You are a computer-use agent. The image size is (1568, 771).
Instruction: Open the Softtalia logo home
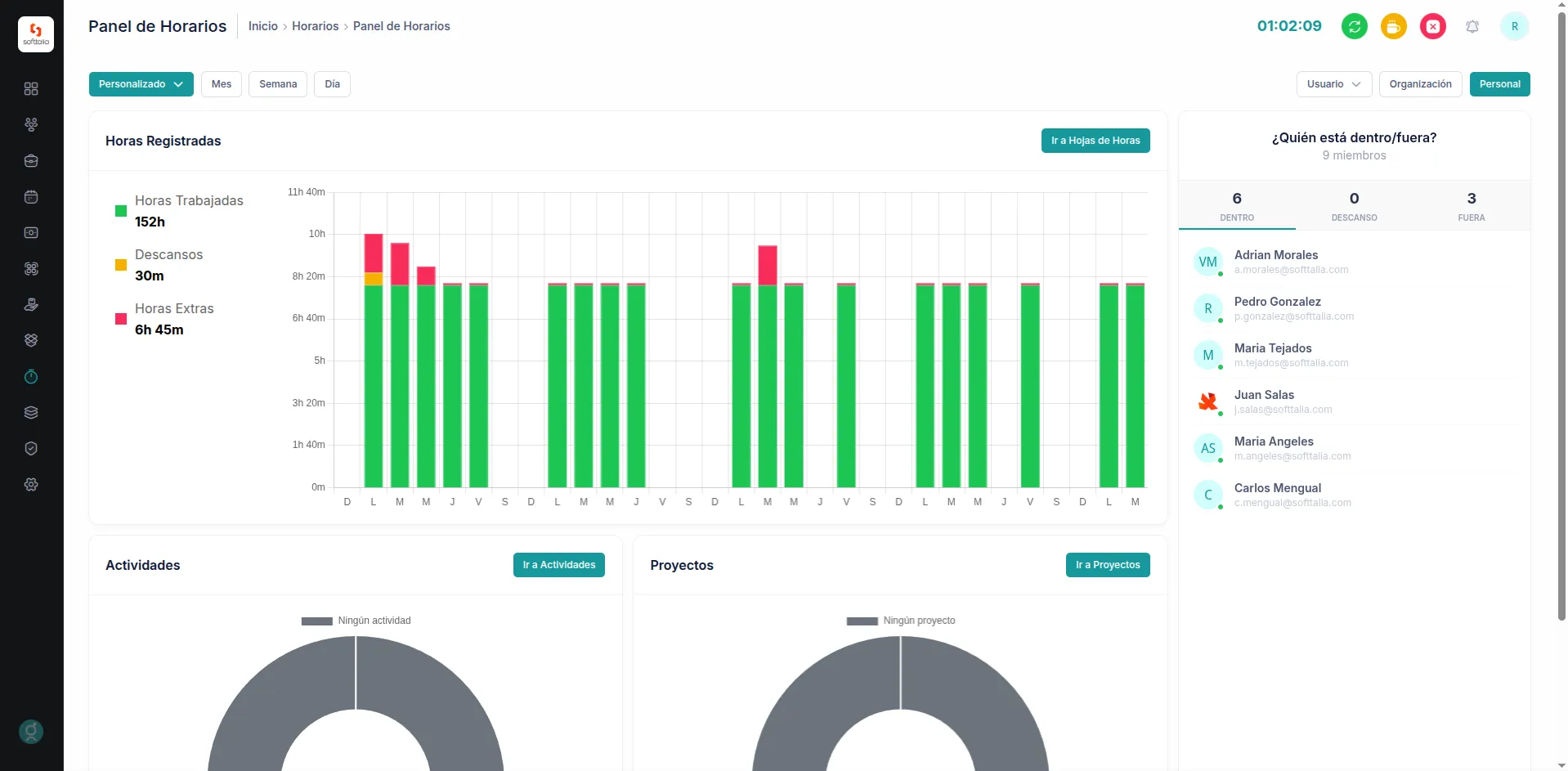36,34
